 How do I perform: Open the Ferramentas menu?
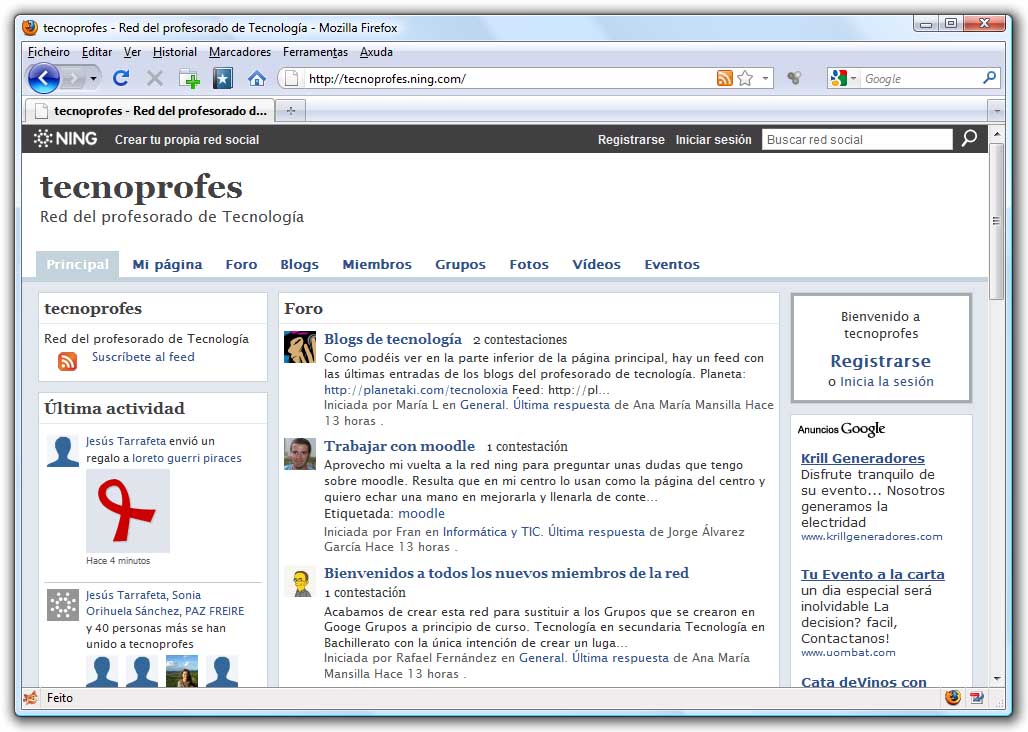pyautogui.click(x=315, y=52)
